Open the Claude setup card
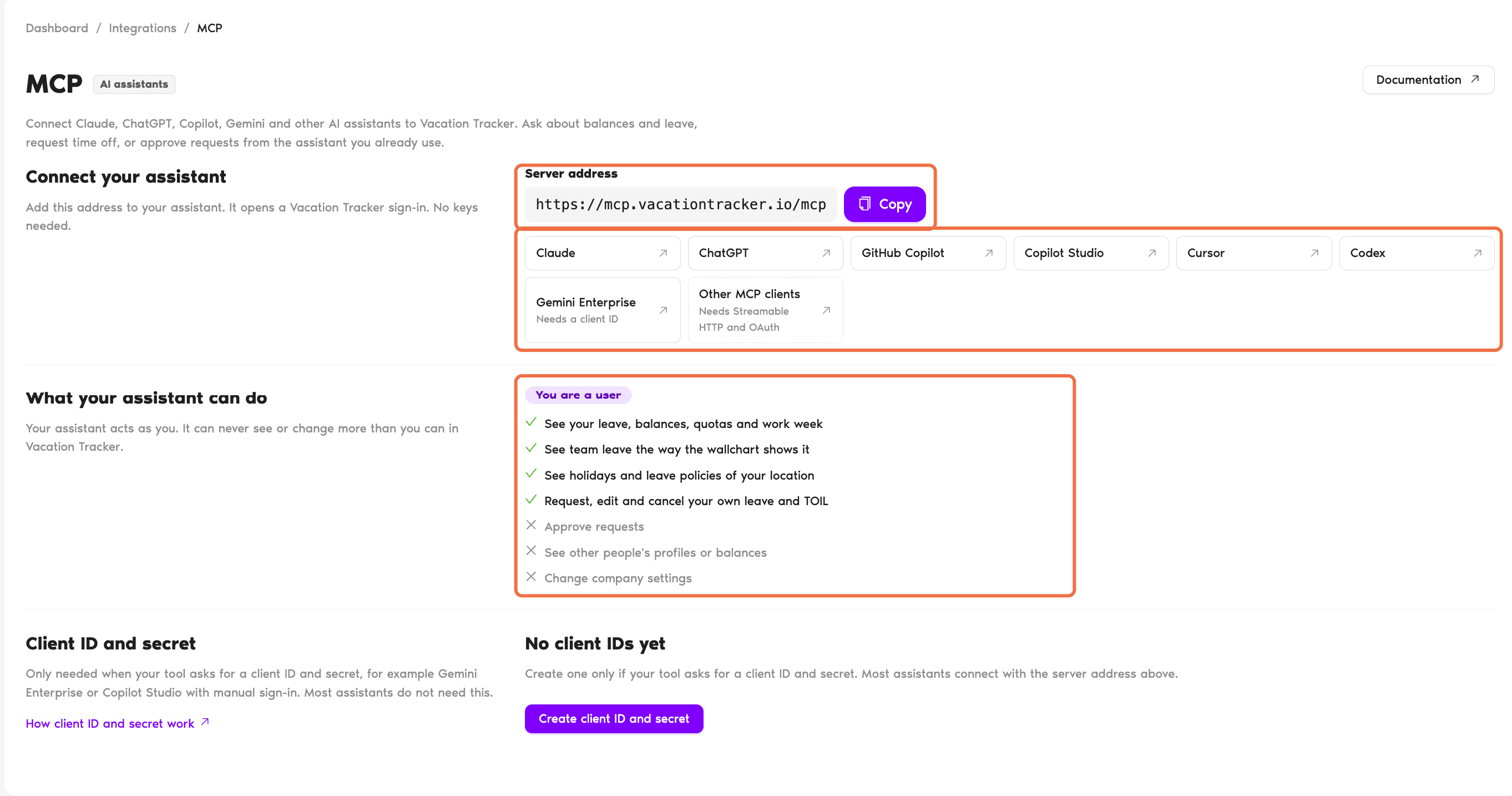The image size is (1512, 796). (602, 253)
